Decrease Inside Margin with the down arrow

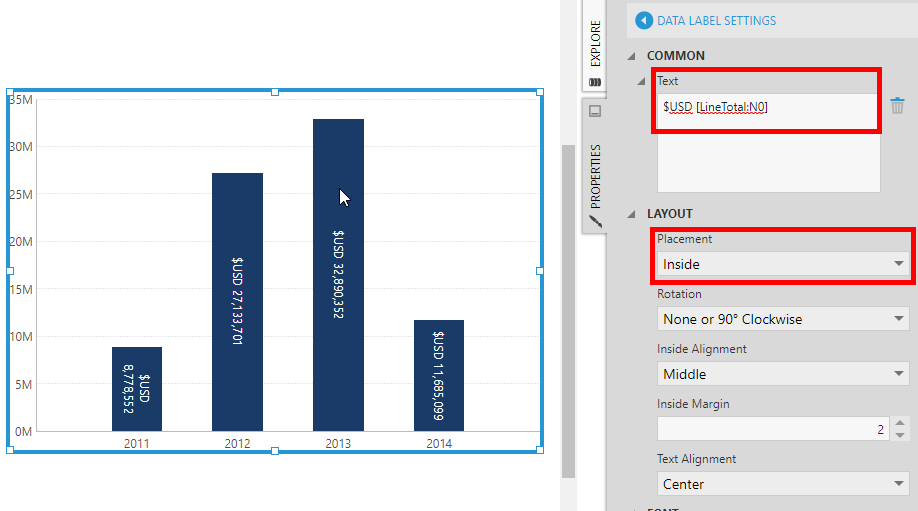[900, 435]
